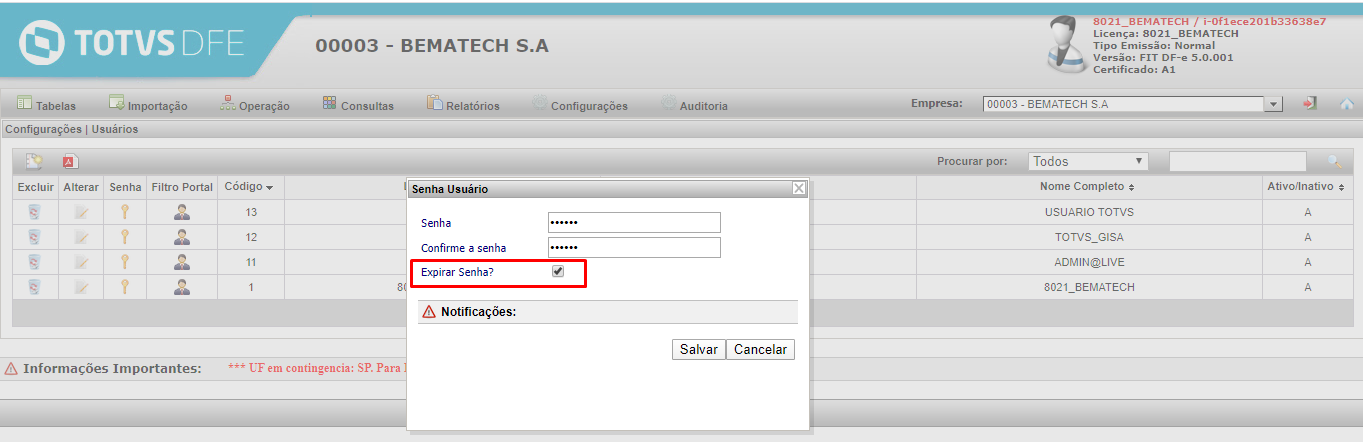The image size is (1363, 442).
Task: Open password key for user 12
Action: [125, 237]
